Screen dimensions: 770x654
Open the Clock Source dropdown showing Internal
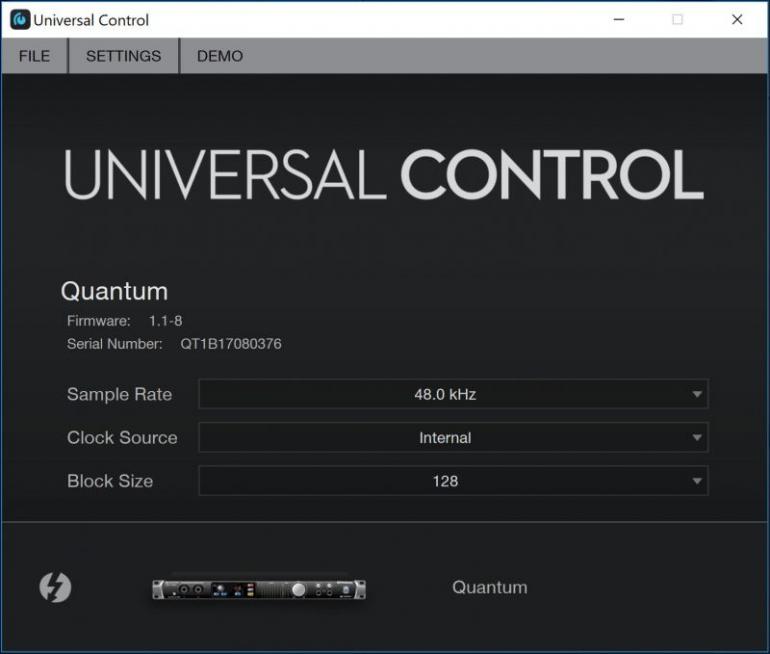coord(453,437)
